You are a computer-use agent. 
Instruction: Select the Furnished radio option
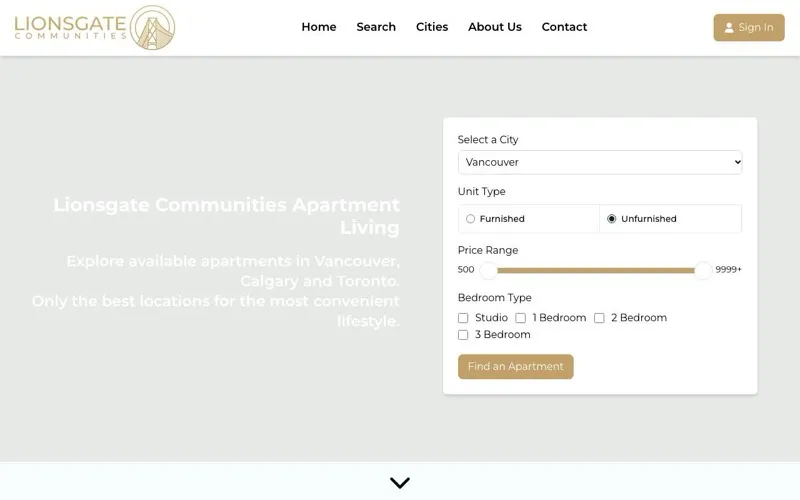pos(470,219)
